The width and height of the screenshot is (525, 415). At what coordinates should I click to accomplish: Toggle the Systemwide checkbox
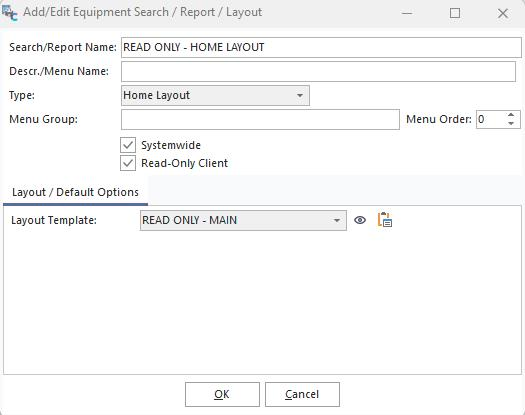tap(128, 145)
